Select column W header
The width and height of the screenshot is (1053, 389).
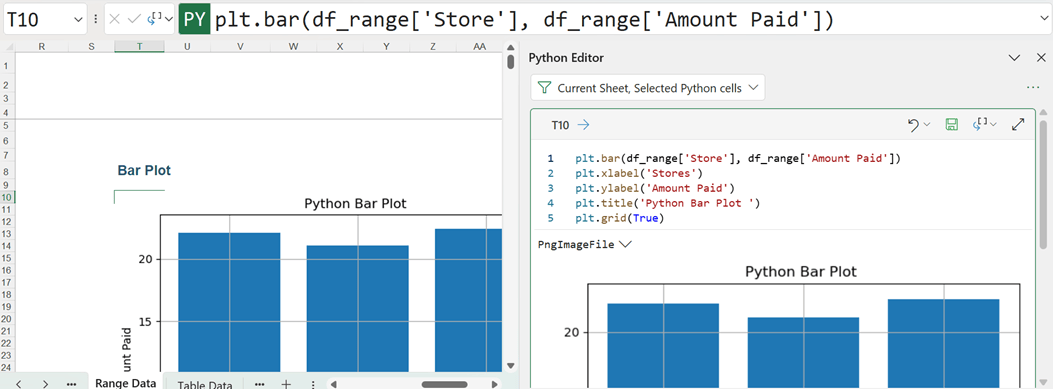point(293,46)
